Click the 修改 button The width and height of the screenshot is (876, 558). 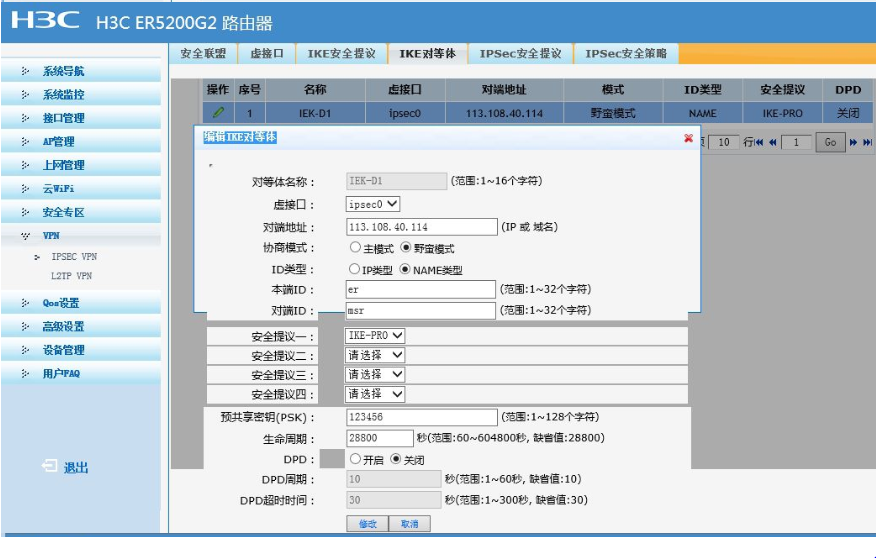click(x=368, y=523)
